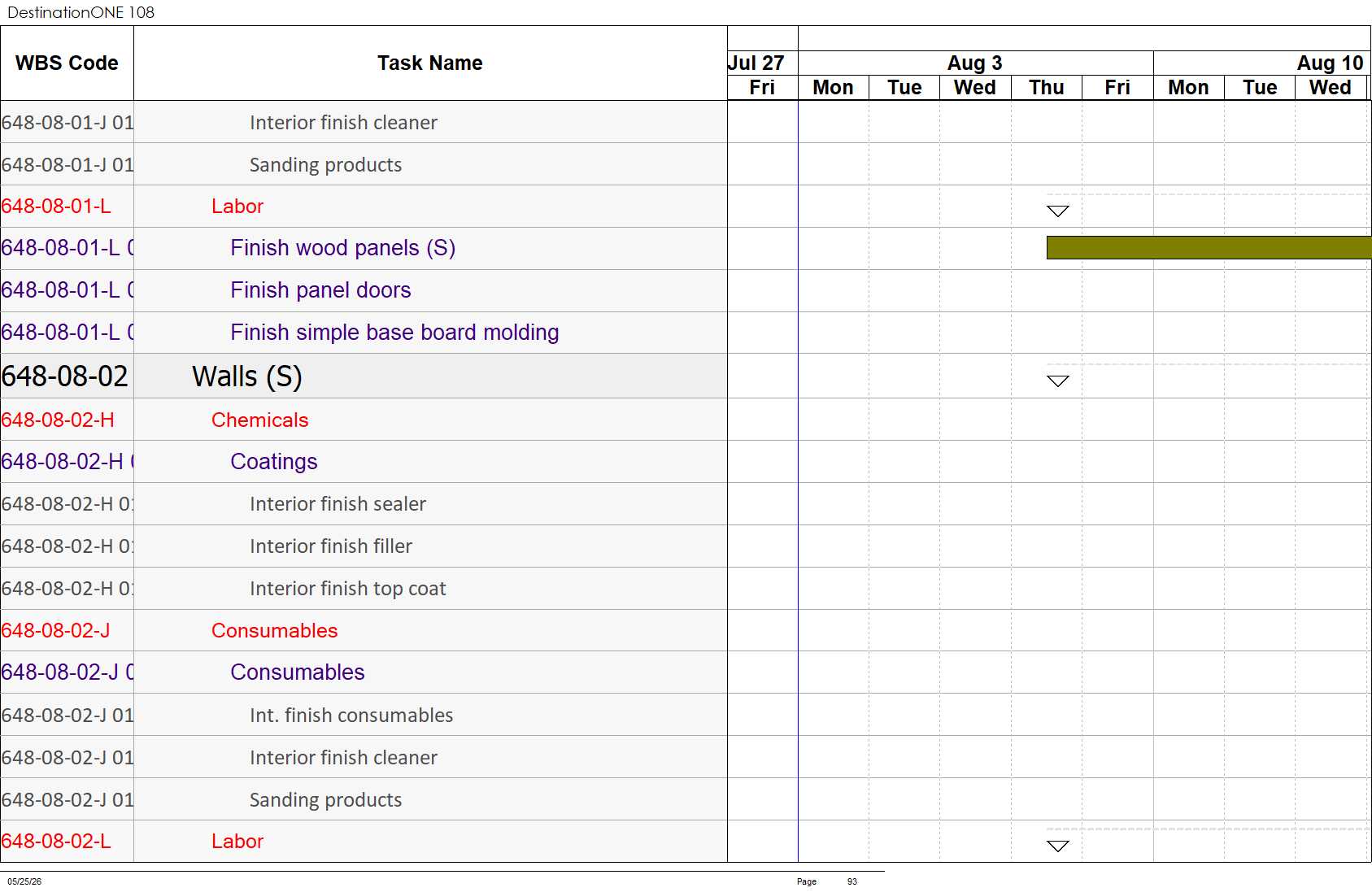Select the Chemicals task name
1372x892 pixels.
click(x=259, y=420)
